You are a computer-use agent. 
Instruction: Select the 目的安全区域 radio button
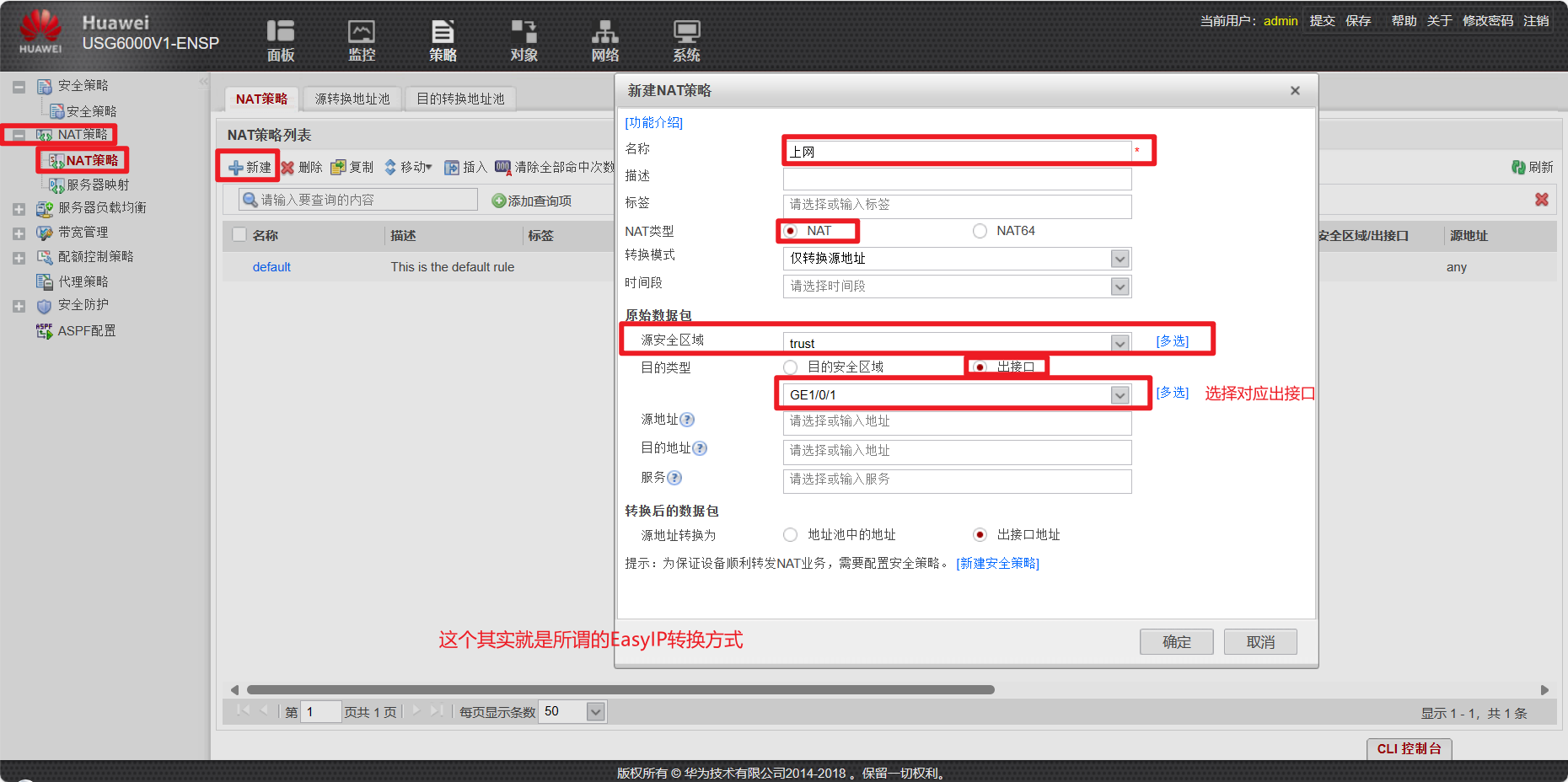pos(790,367)
